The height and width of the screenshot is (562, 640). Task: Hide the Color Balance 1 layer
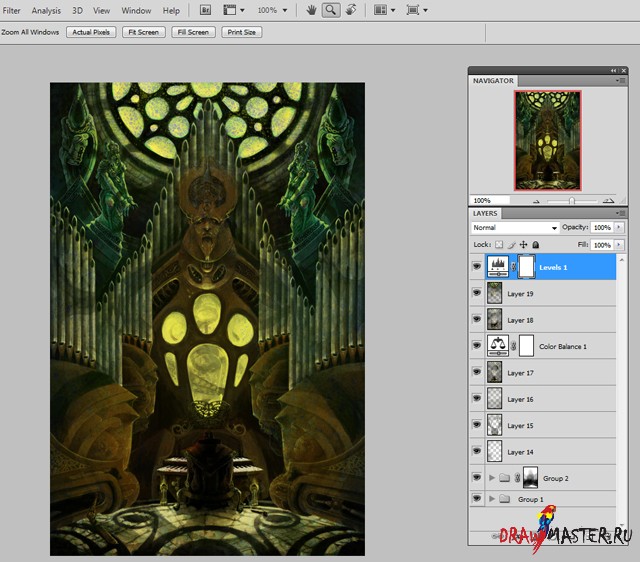[477, 346]
